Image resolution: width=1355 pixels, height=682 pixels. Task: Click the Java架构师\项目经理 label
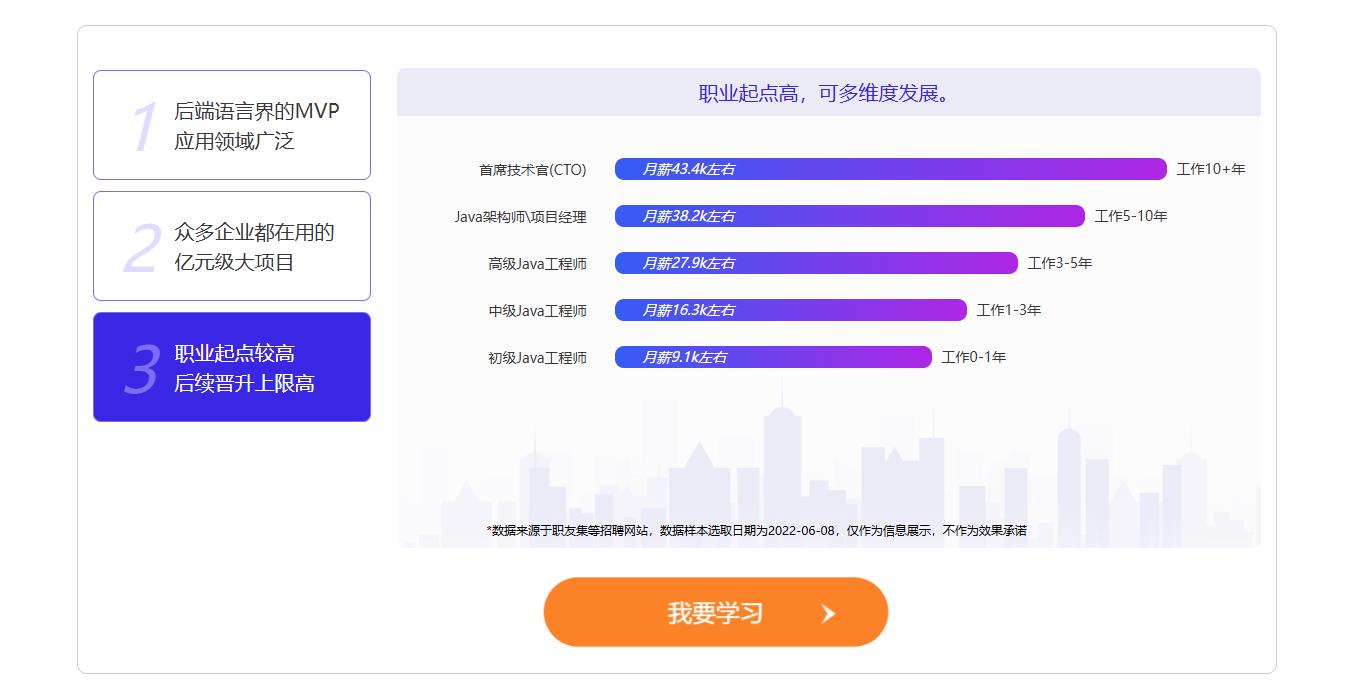520,217
